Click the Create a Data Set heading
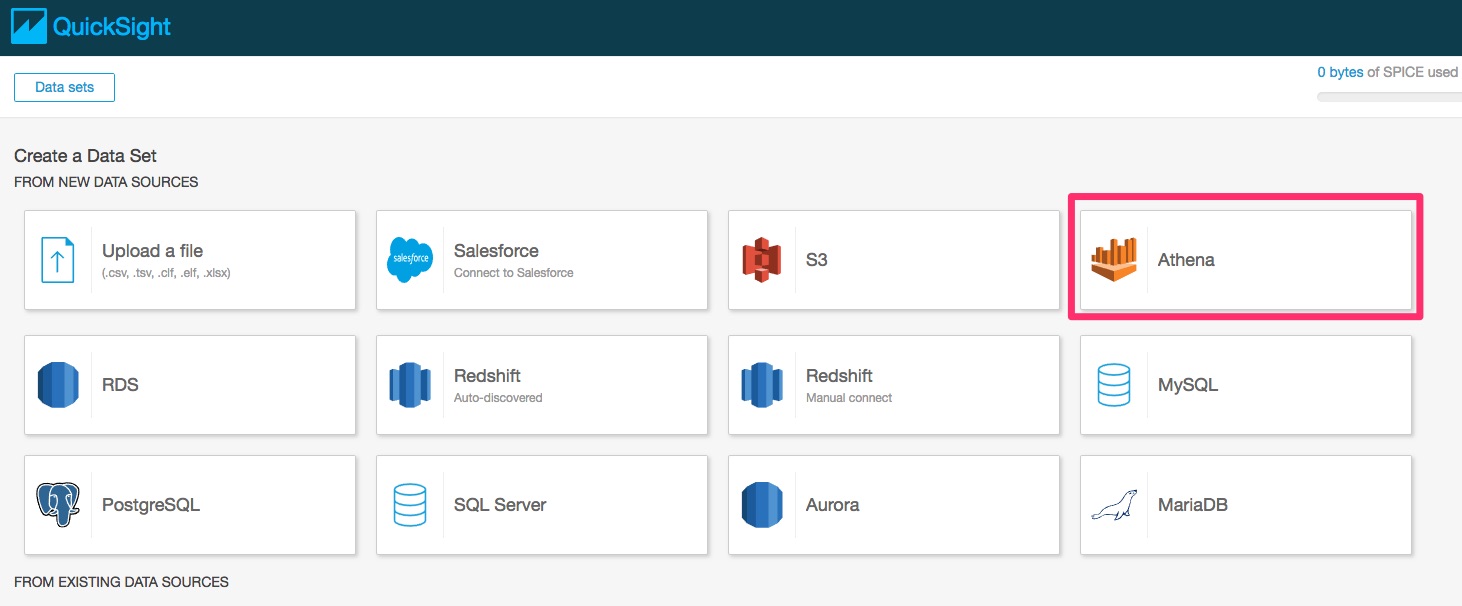 [85, 156]
